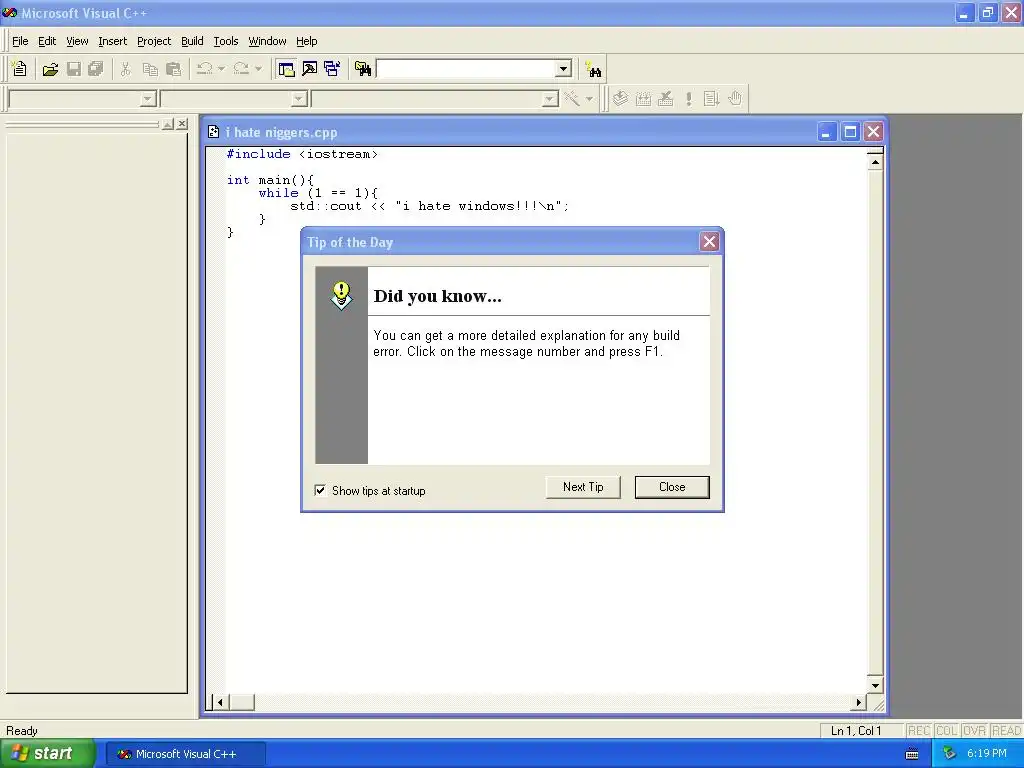Click the Compile toolbar icon
Viewport: 1024px width, 768px height.
620,99
